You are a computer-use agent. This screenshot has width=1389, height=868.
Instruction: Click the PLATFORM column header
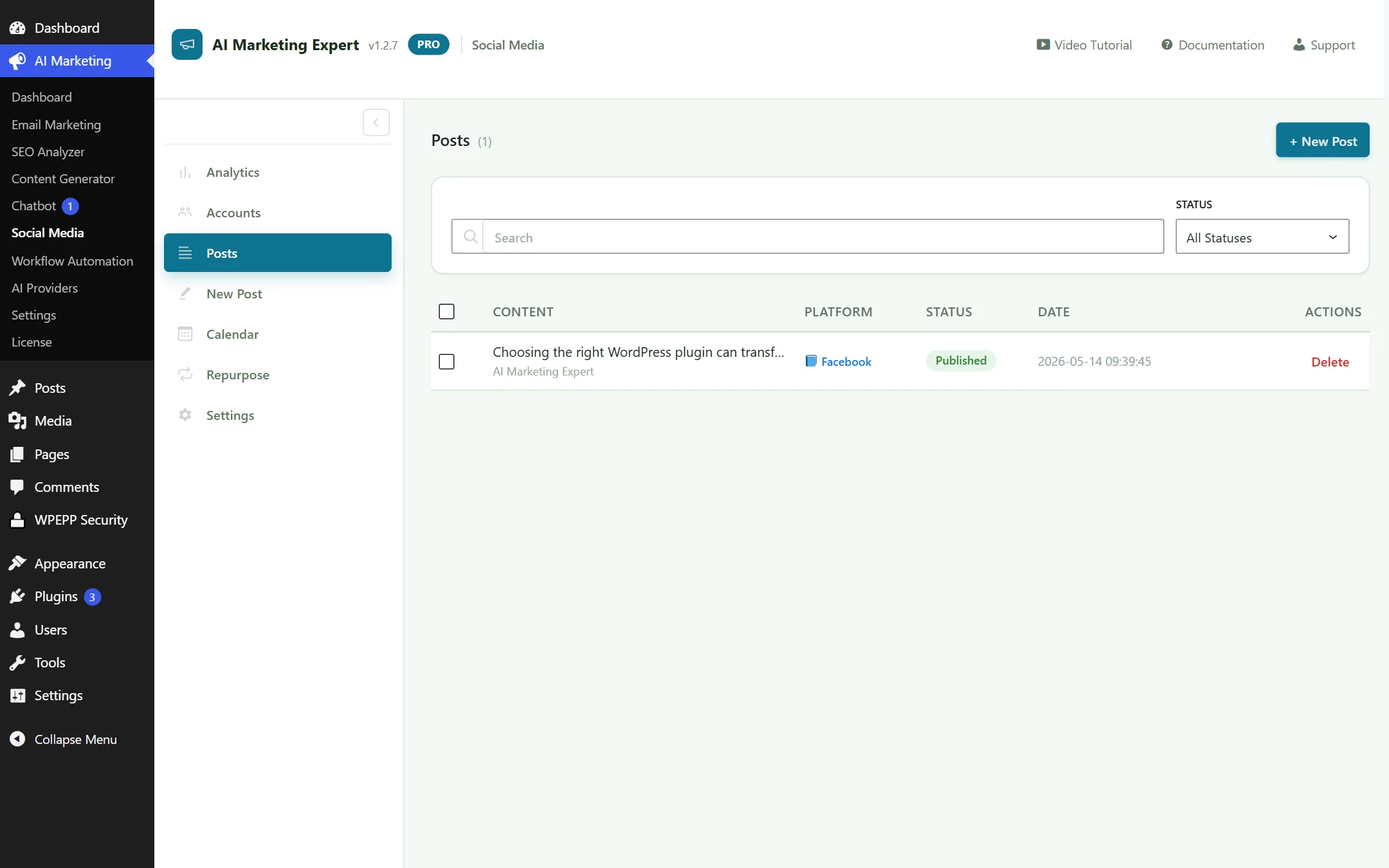pos(839,312)
